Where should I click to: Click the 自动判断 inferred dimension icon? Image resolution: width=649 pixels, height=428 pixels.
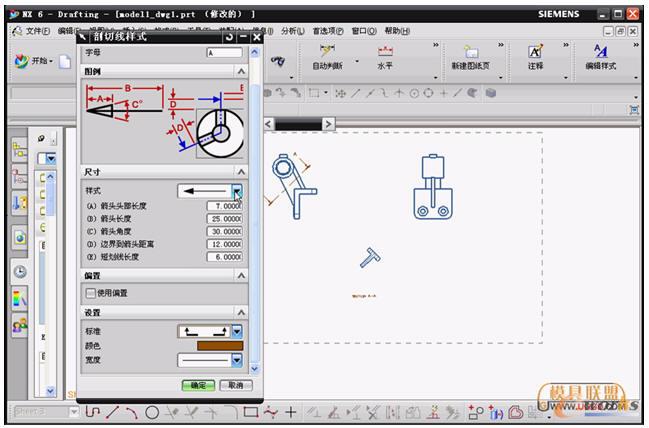327,52
